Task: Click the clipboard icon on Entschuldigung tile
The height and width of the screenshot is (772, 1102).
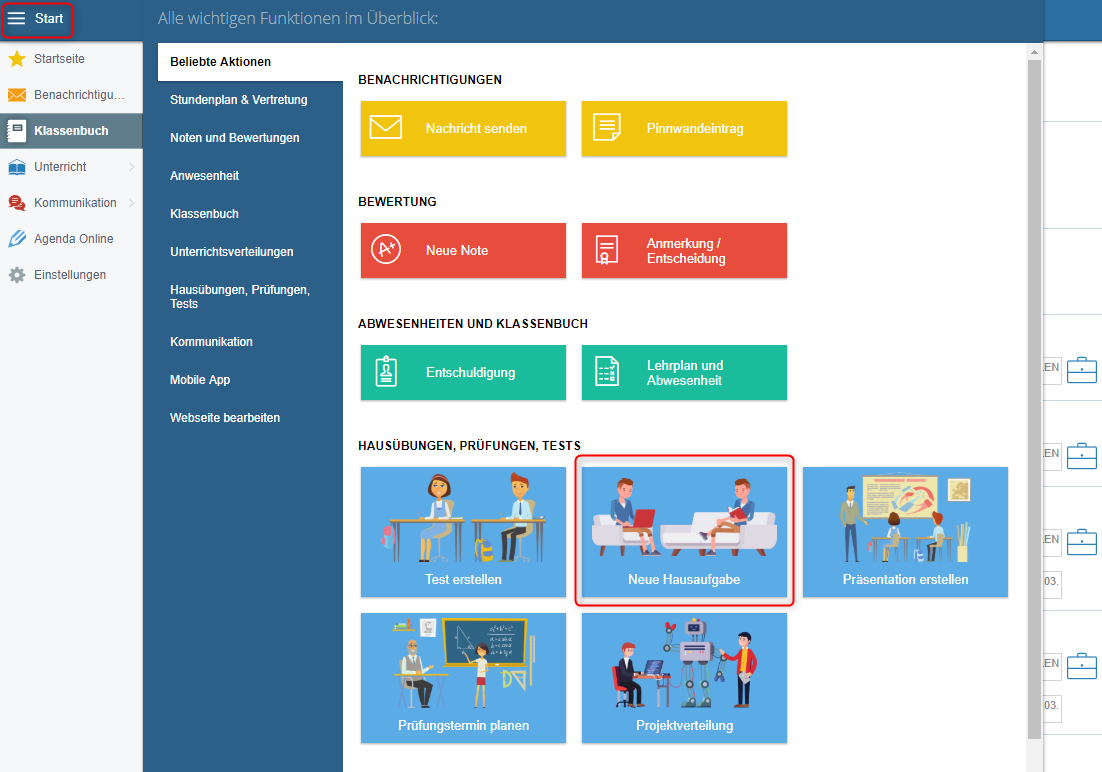Action: (x=386, y=372)
